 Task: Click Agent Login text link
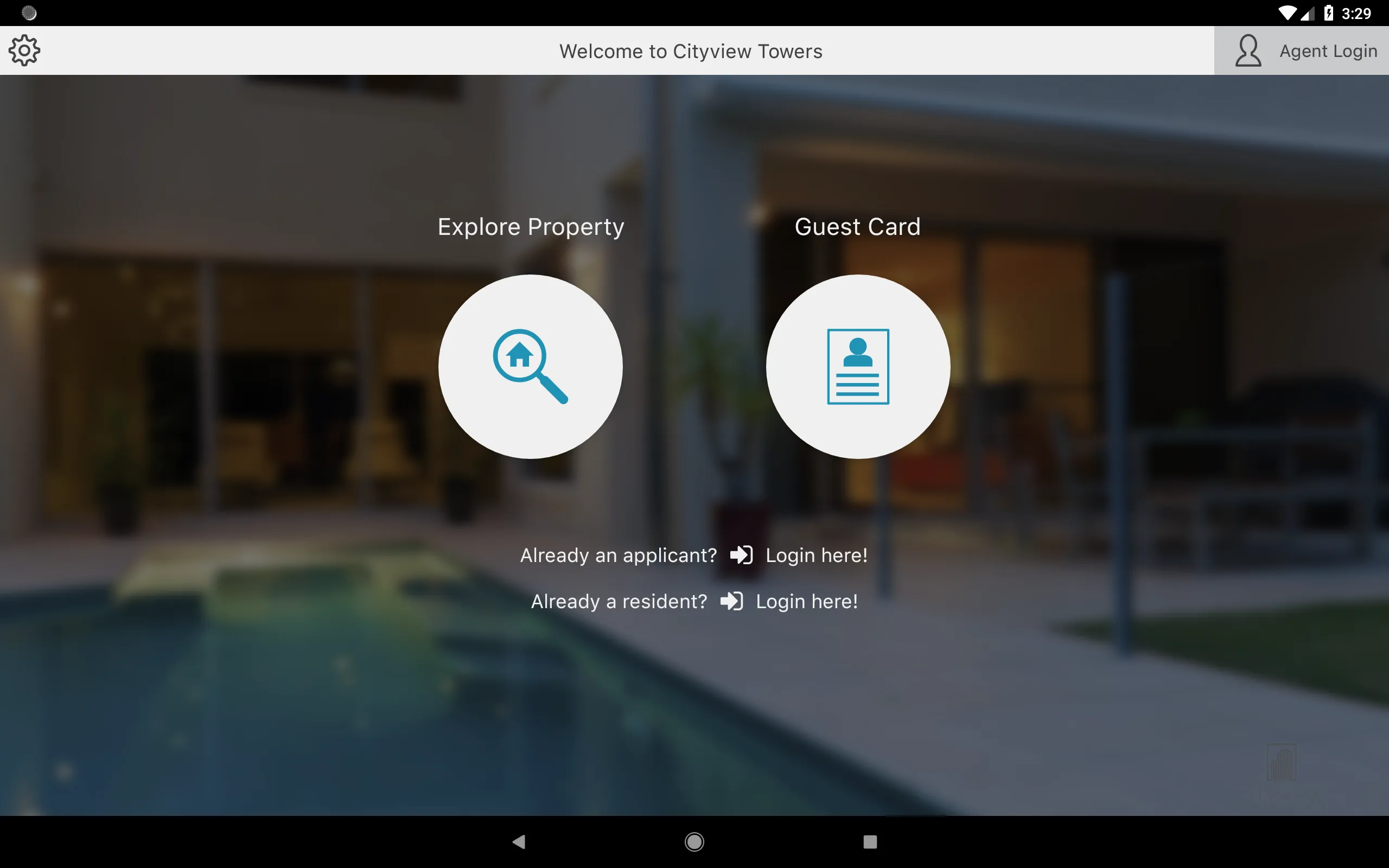(1330, 51)
